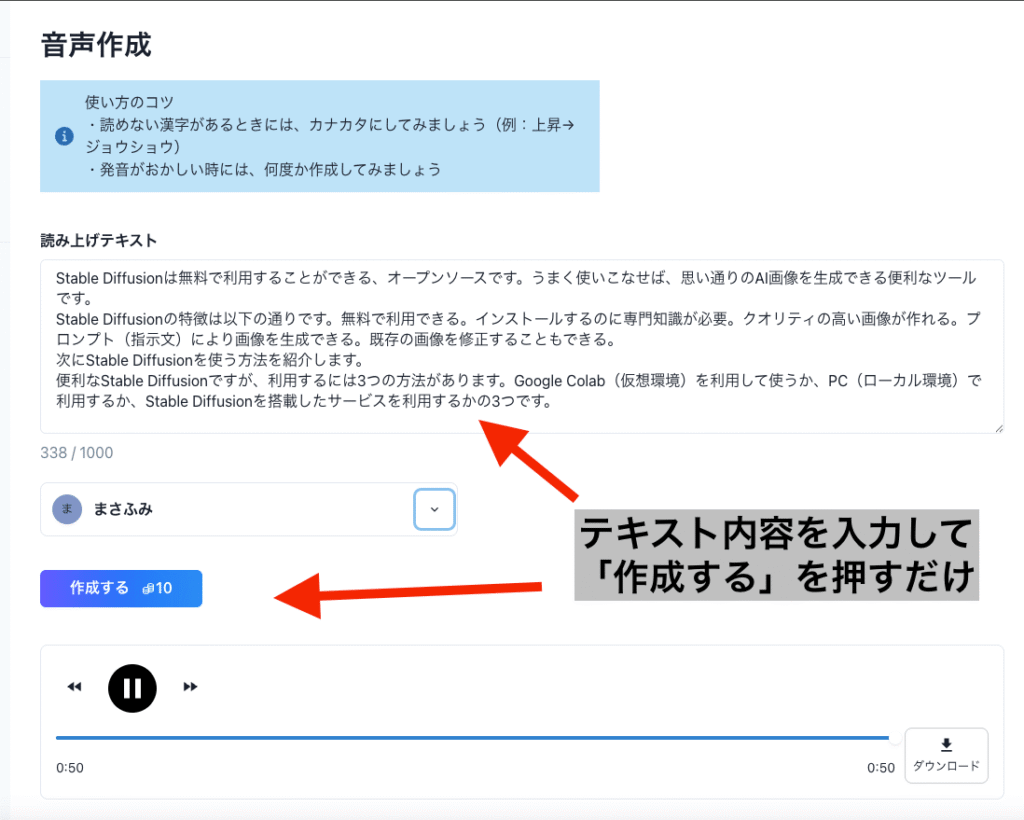The height and width of the screenshot is (820, 1024).
Task: Open the voice dropdown chevron
Action: (434, 509)
